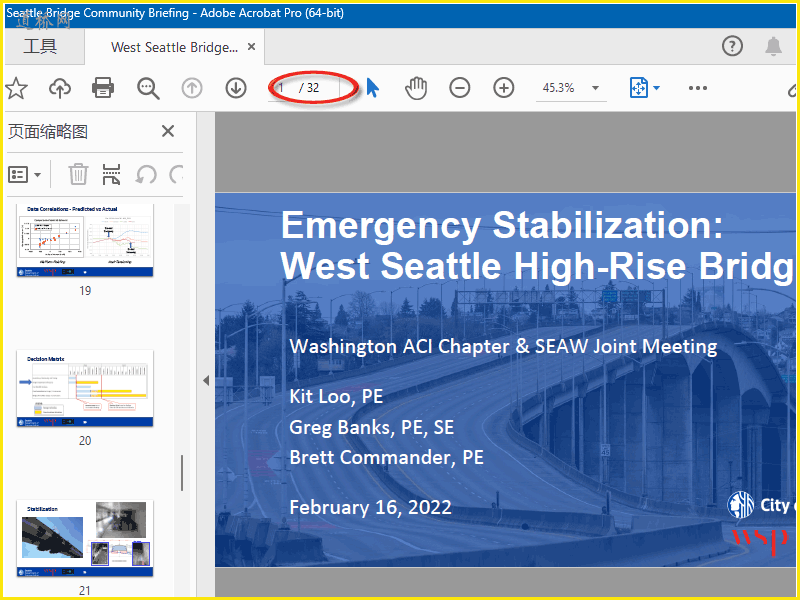Choose the selection arrow tool
The image size is (800, 600).
click(x=372, y=88)
